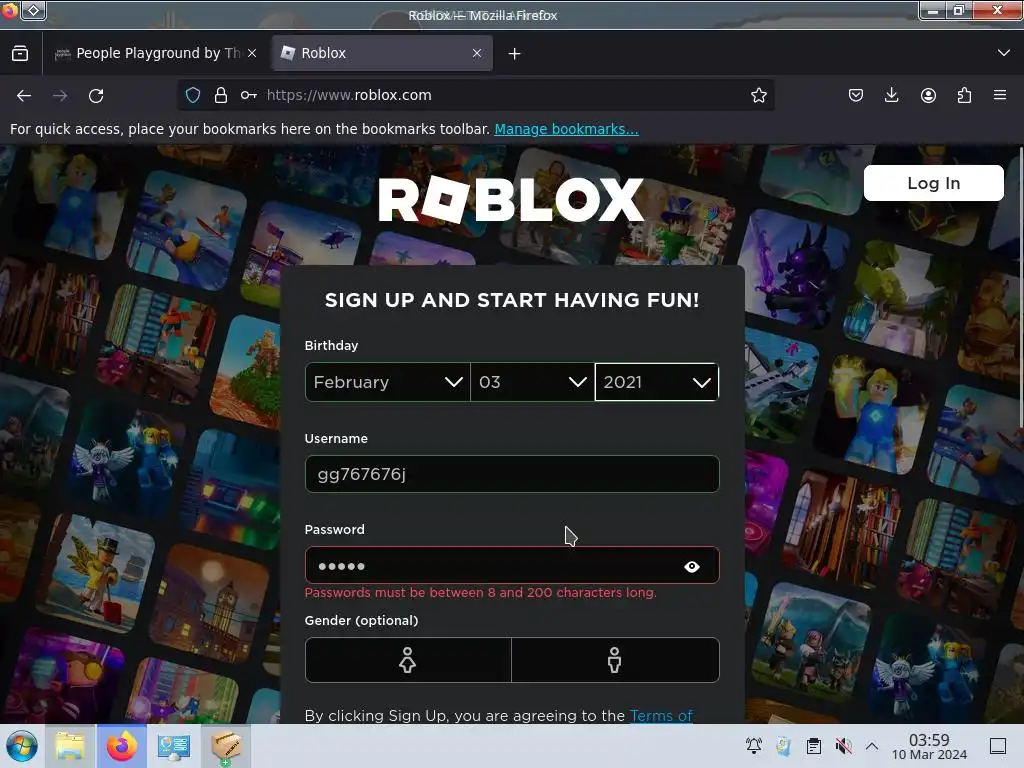Click the clipboard tray icon

click(814, 746)
